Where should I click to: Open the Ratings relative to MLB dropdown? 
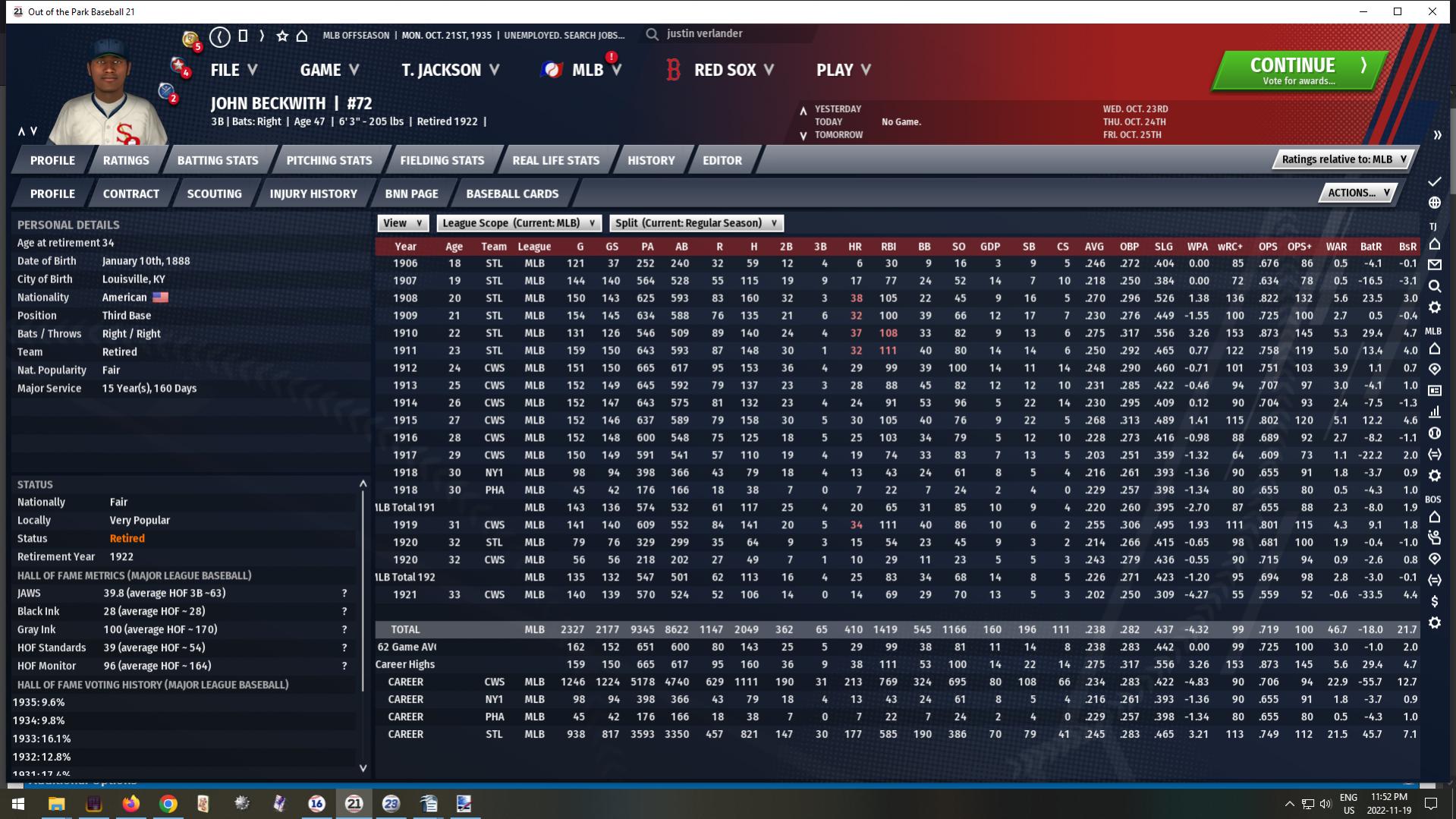pos(1344,159)
